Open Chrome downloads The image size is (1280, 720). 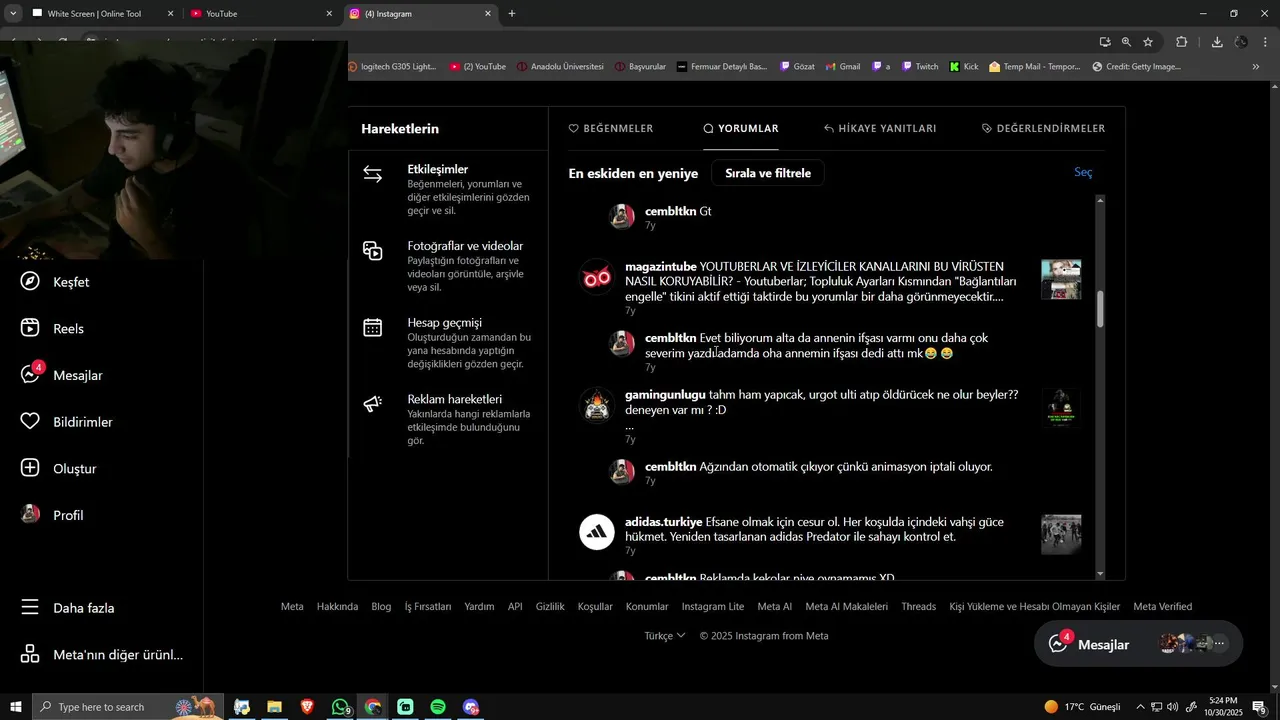pyautogui.click(x=1217, y=42)
